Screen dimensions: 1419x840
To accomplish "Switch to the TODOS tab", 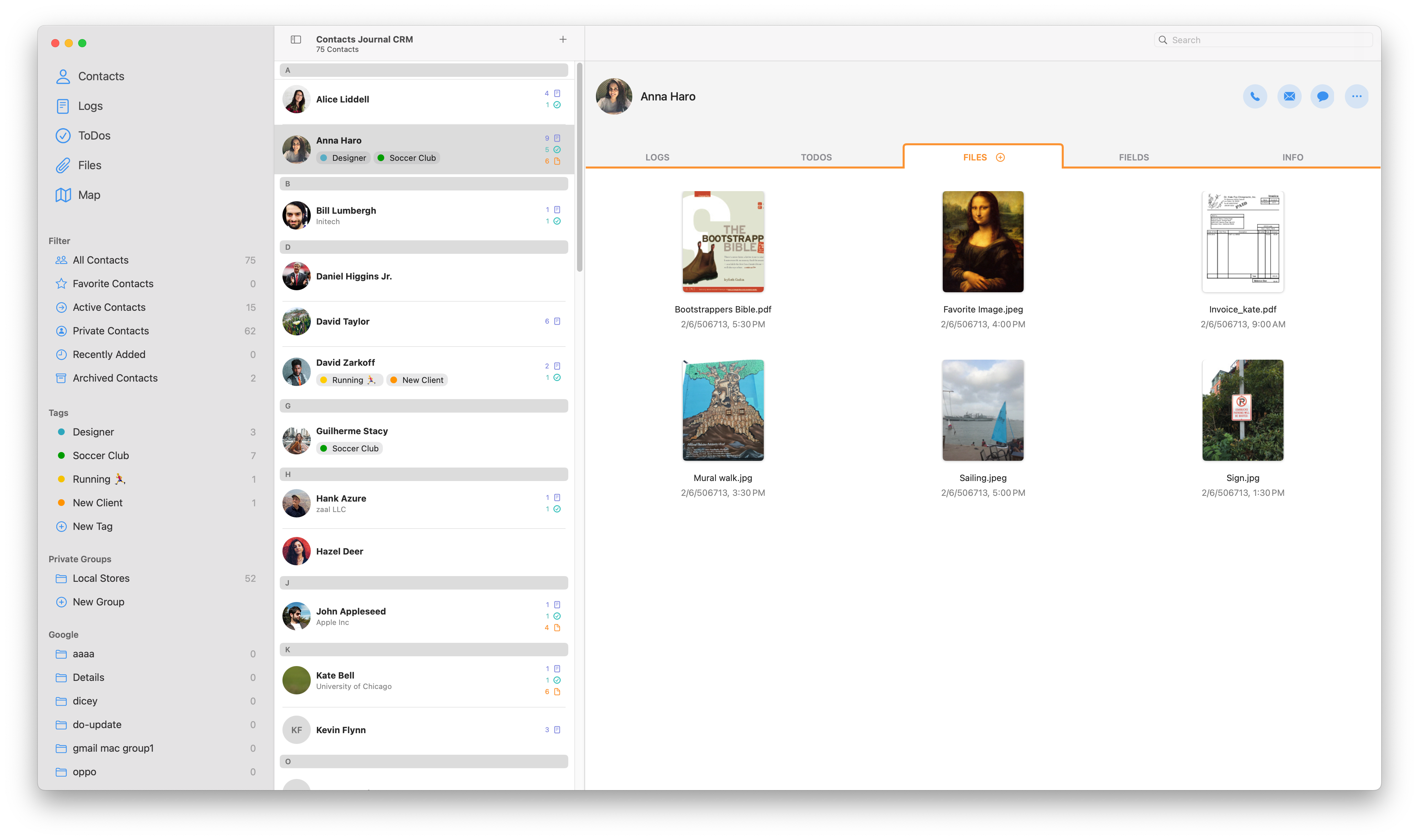I will click(x=816, y=157).
